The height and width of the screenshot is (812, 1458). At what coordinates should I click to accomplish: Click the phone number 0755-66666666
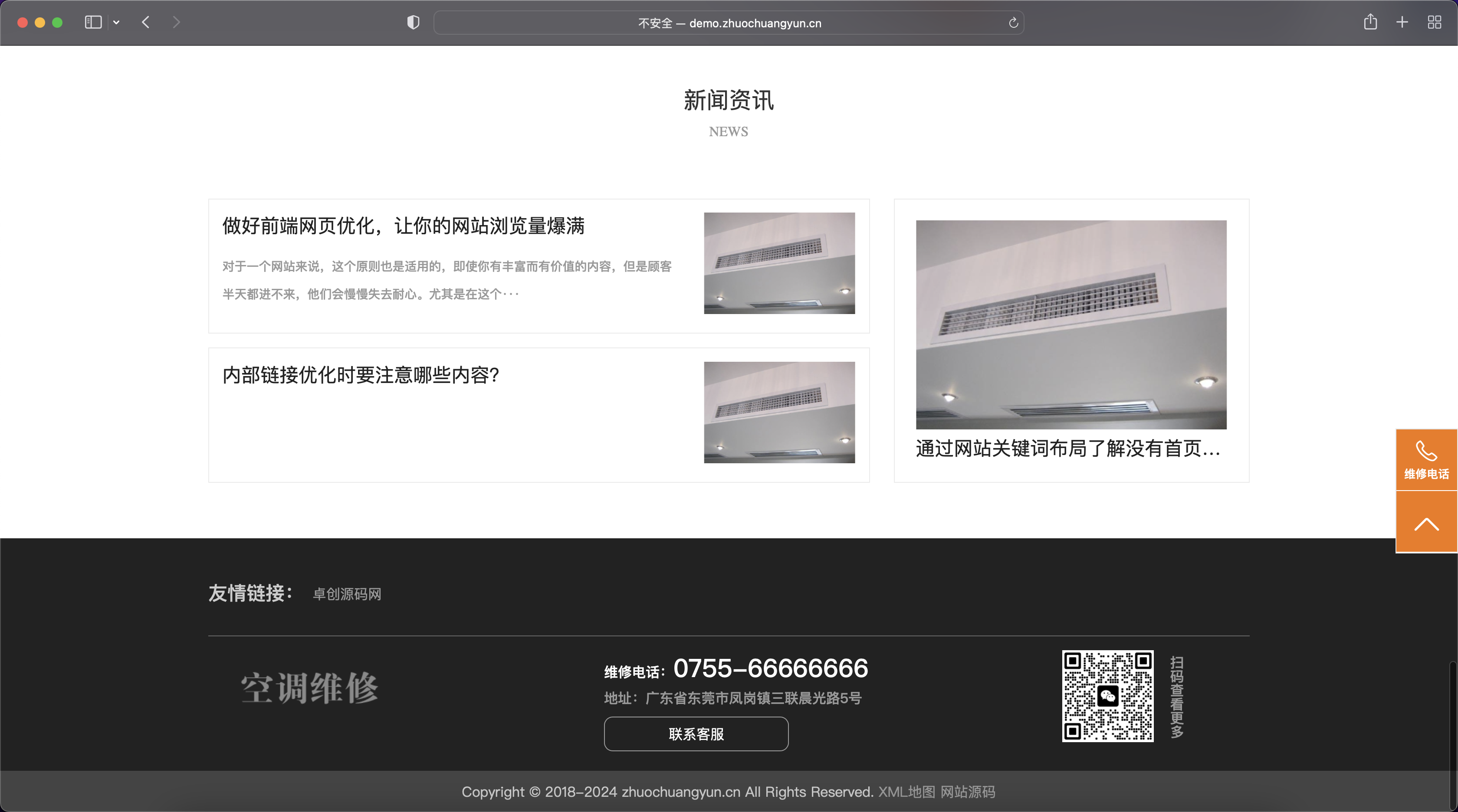click(x=770, y=668)
